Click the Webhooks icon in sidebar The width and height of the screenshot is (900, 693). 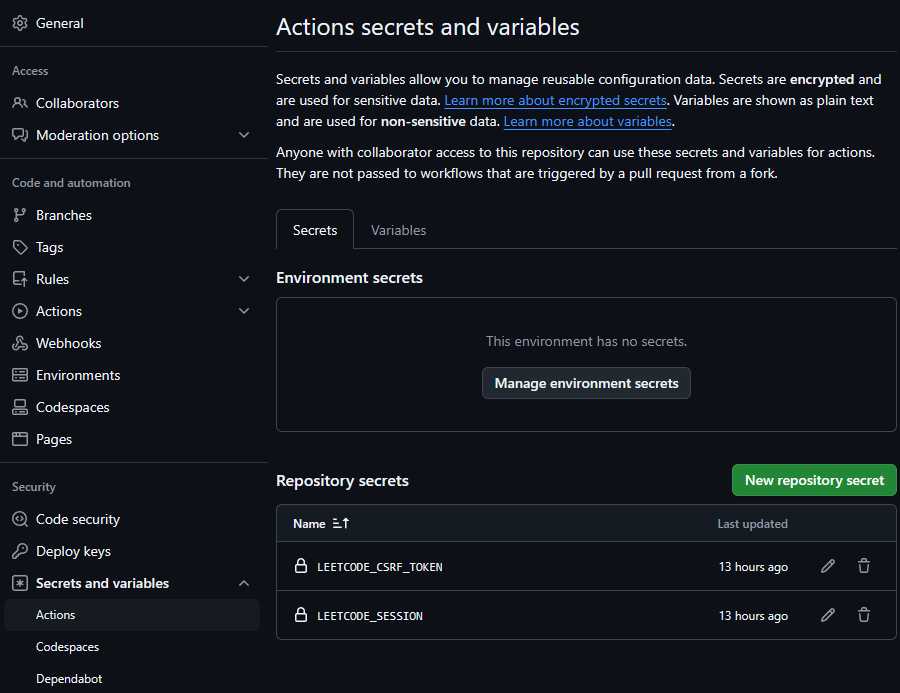coord(20,343)
